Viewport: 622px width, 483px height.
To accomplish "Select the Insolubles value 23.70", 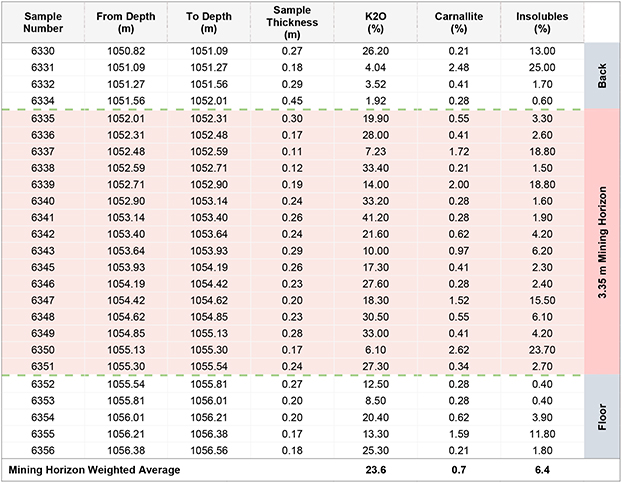I will coord(546,352).
